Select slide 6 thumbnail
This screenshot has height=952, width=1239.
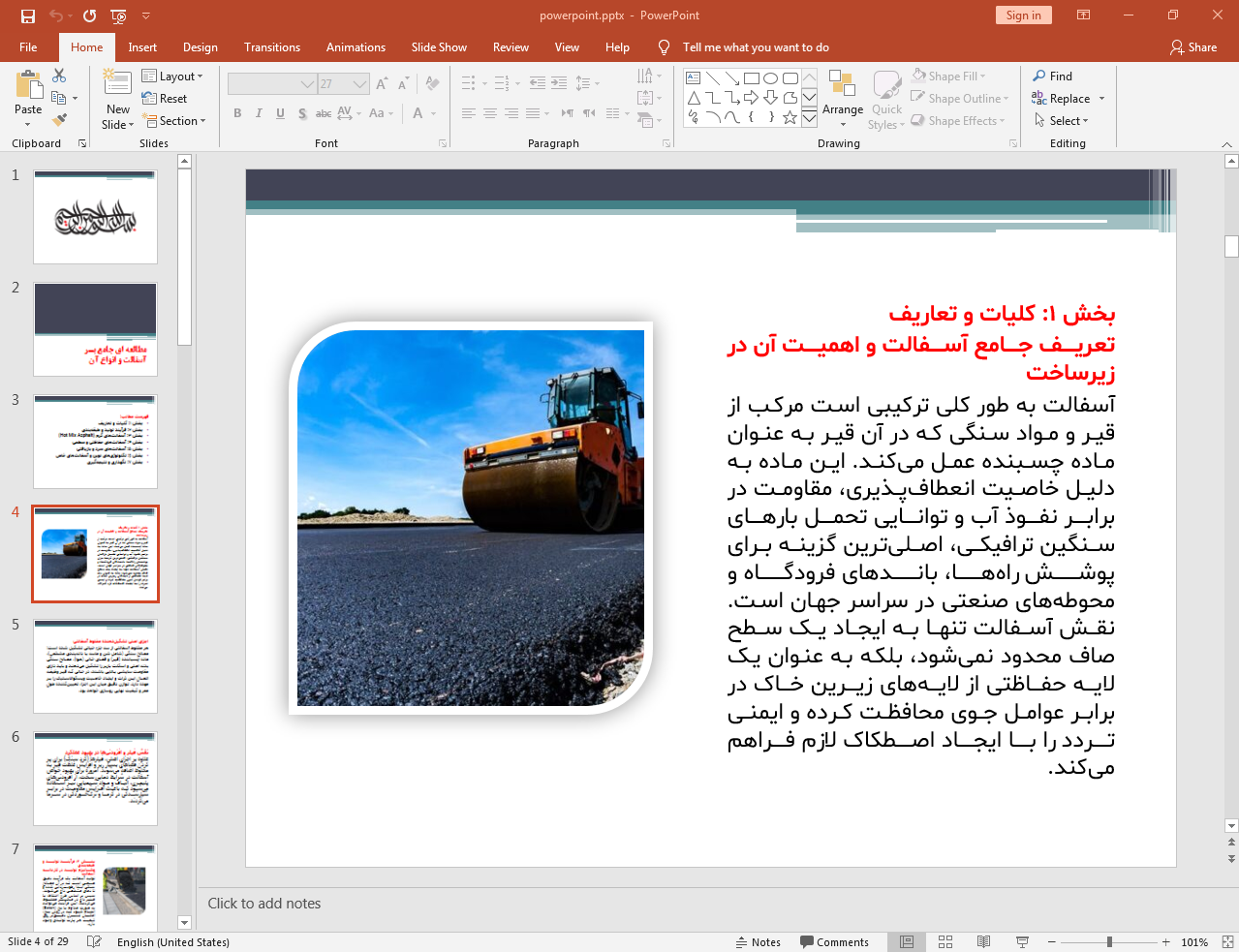click(x=95, y=779)
